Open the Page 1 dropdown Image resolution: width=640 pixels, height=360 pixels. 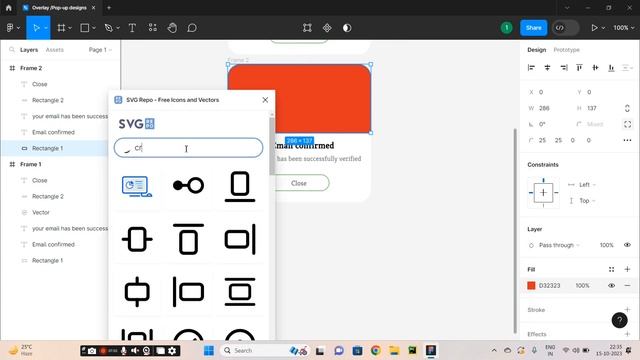point(100,50)
